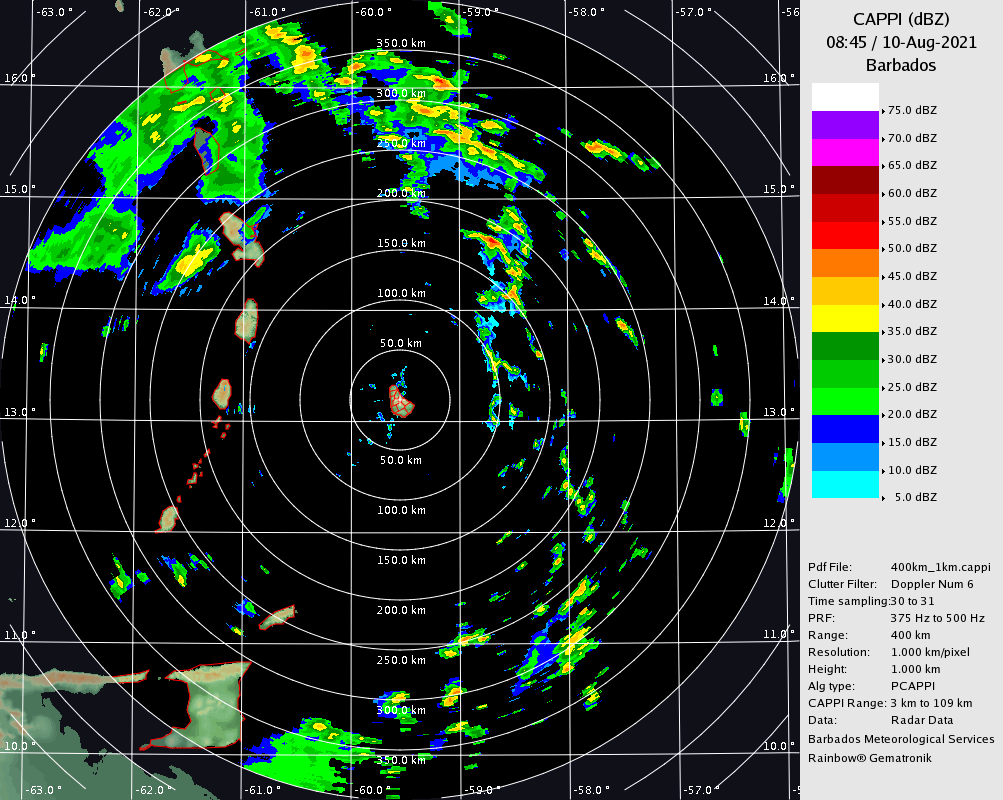
Task: Click the 50.0 km ring label below center
Action: pos(401,460)
